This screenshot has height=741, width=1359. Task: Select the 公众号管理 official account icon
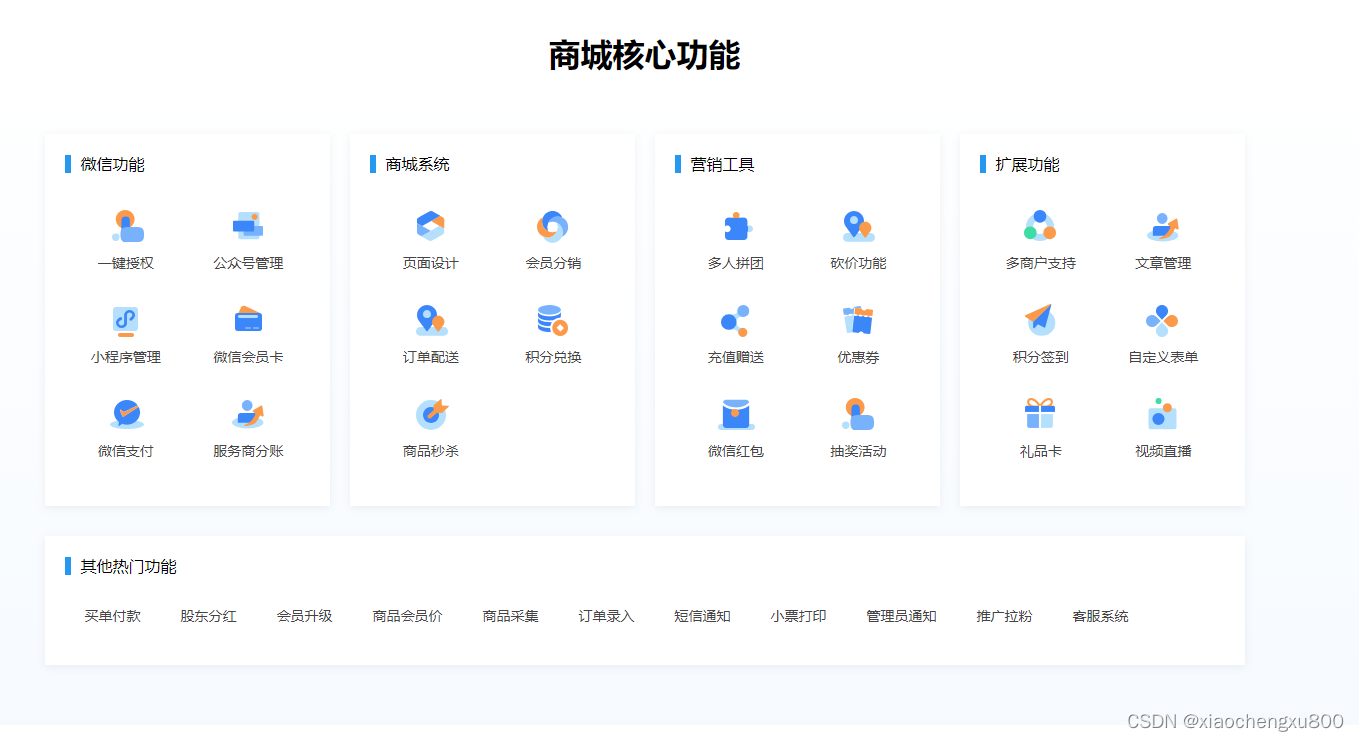(246, 227)
